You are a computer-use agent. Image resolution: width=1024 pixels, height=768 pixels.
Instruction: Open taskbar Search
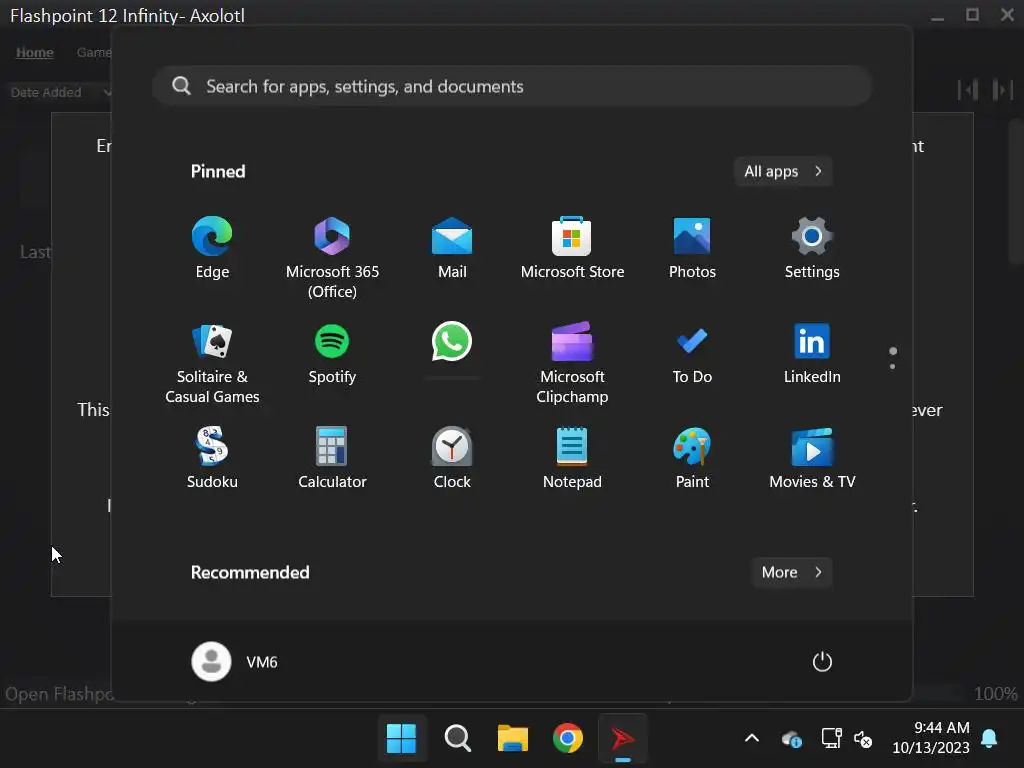pyautogui.click(x=457, y=739)
